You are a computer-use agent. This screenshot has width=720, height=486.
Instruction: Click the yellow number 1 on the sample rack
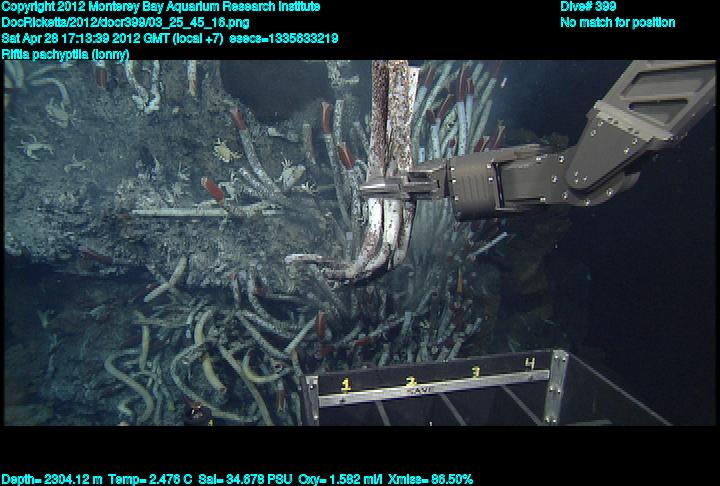[346, 385]
